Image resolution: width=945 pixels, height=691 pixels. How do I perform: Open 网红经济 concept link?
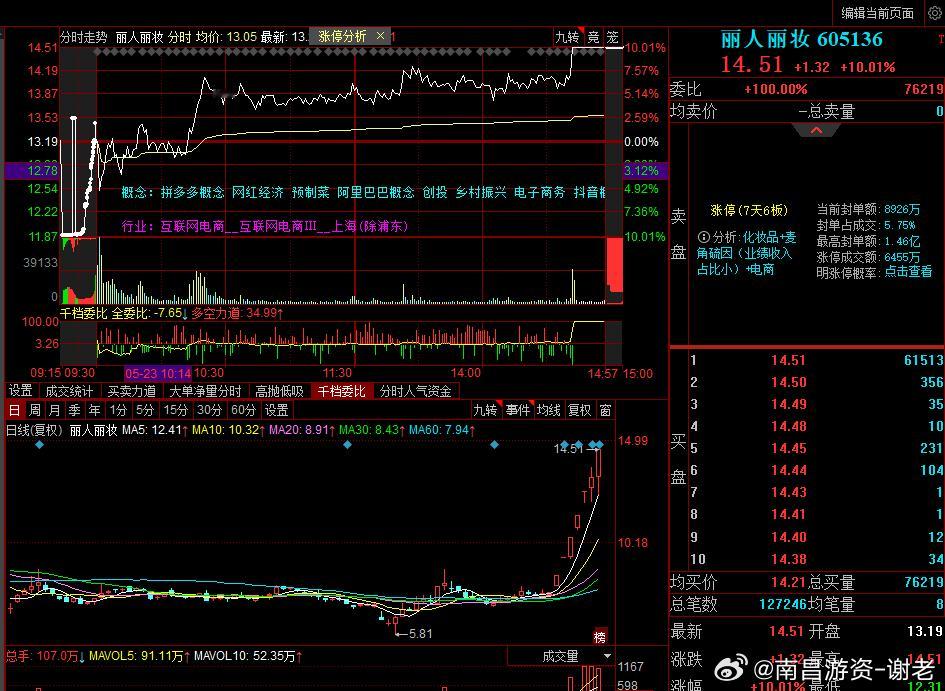(x=257, y=192)
